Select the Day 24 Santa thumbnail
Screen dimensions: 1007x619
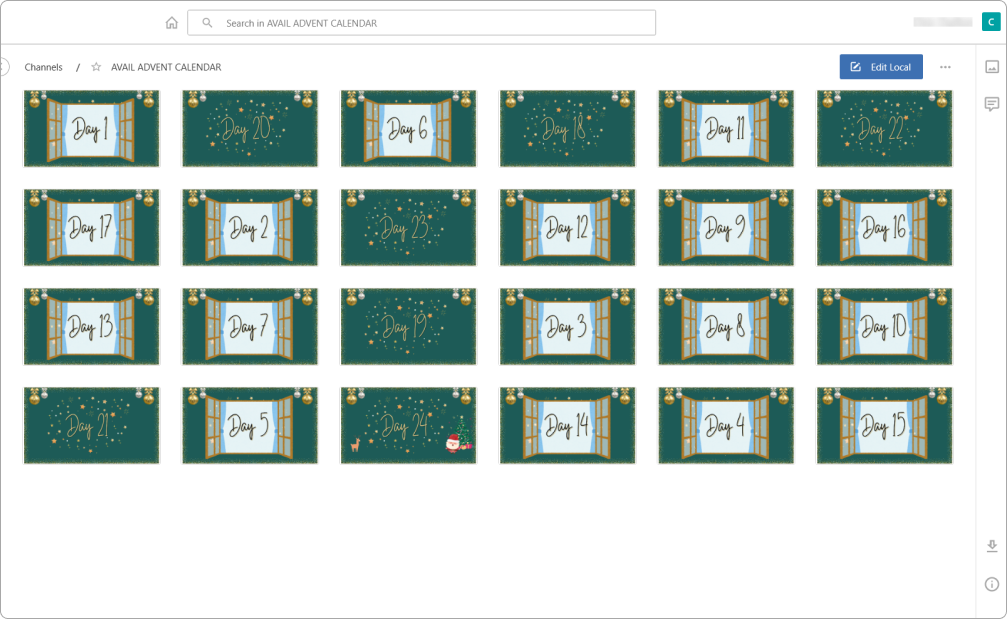point(408,426)
